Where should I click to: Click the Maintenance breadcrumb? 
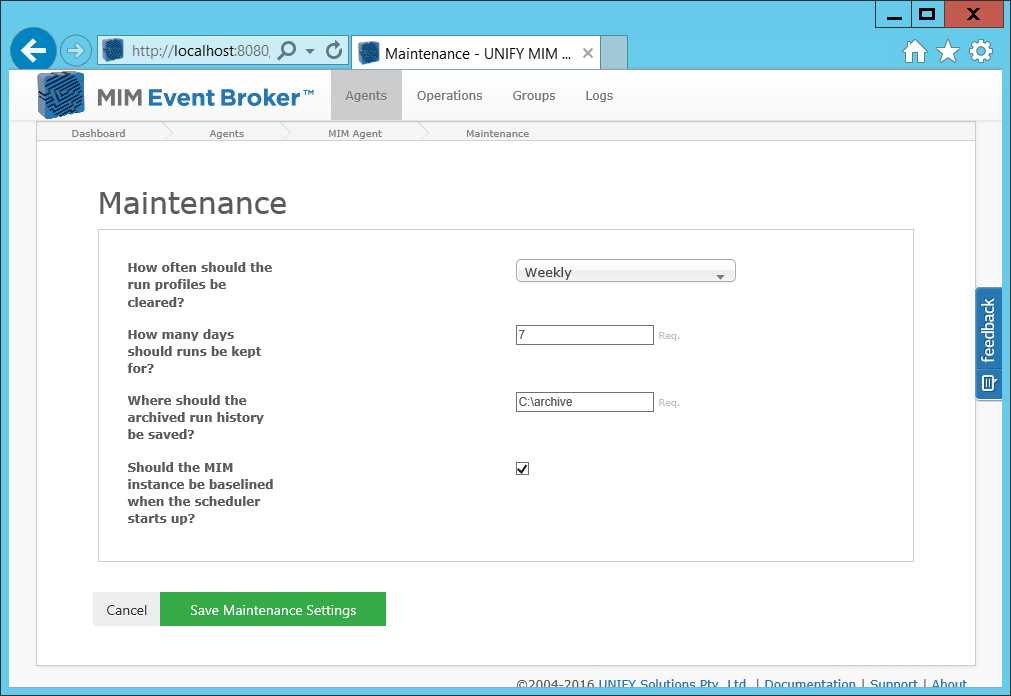[497, 133]
